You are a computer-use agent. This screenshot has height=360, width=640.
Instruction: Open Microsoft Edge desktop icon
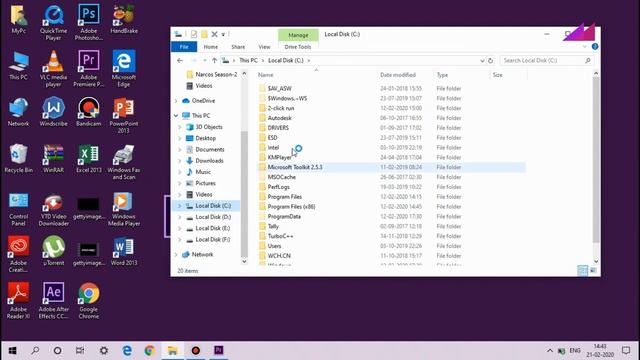point(124,68)
